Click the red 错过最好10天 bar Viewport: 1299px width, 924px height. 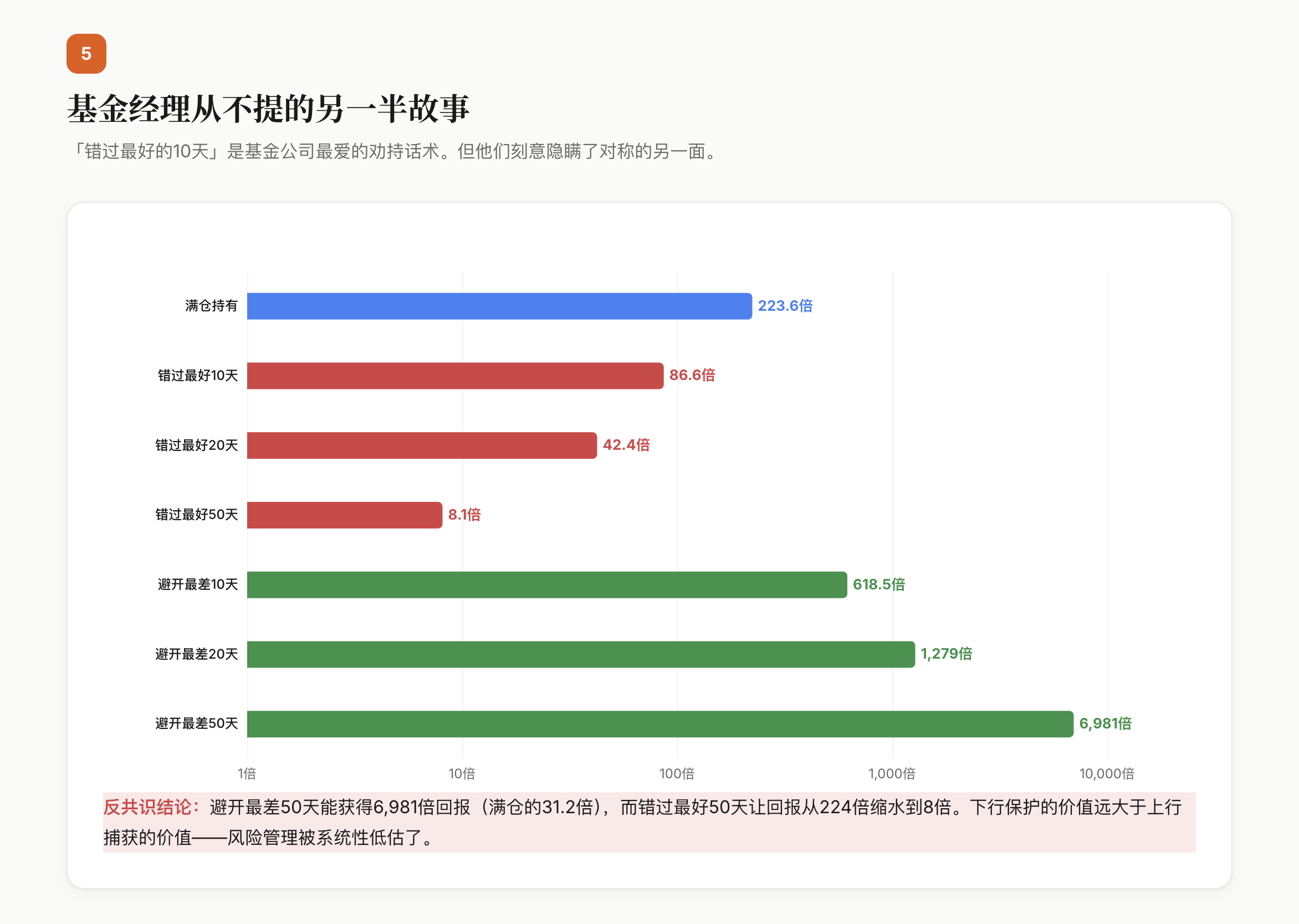pyautogui.click(x=455, y=376)
